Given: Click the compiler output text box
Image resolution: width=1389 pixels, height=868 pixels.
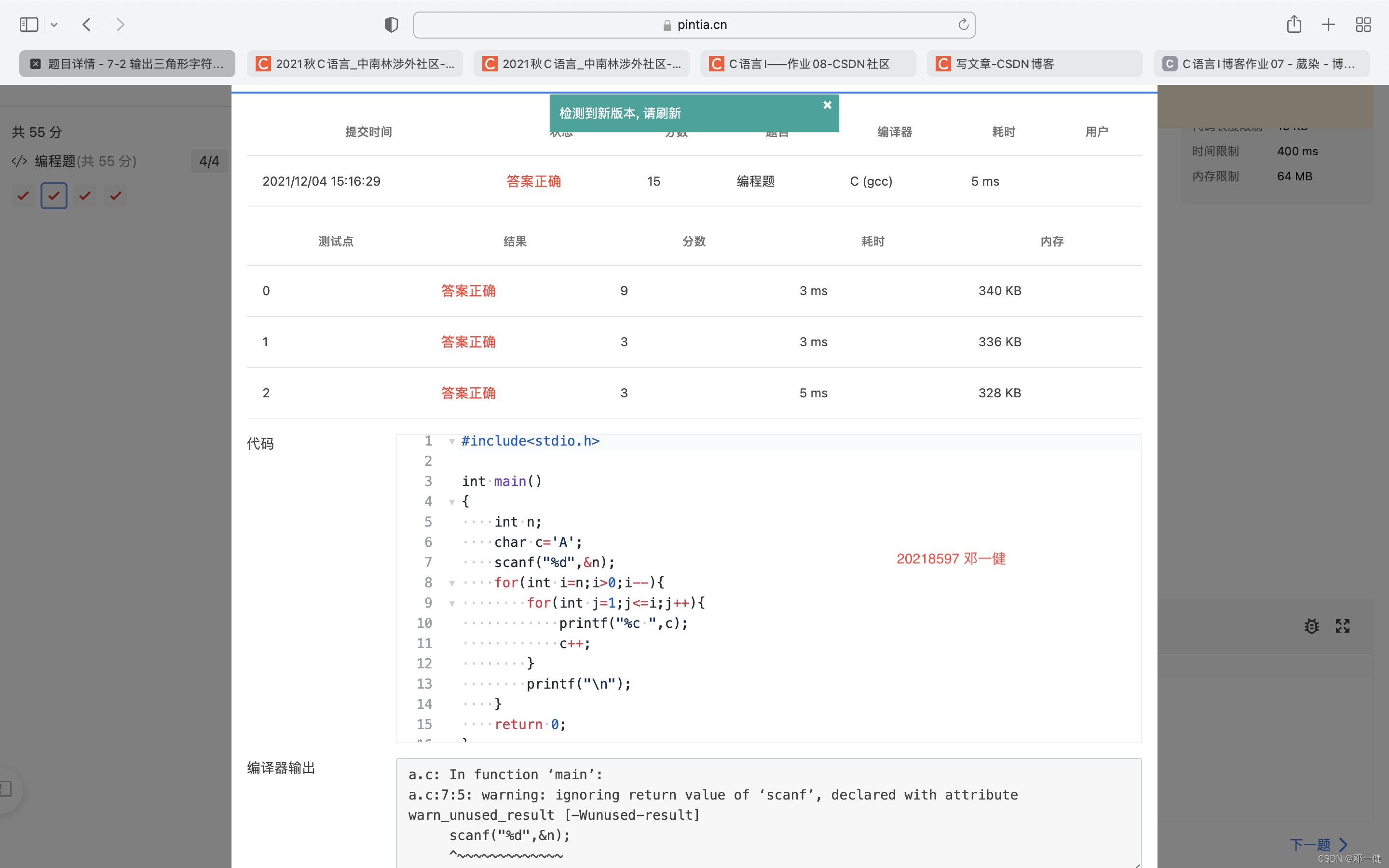Looking at the screenshot, I should 769,813.
